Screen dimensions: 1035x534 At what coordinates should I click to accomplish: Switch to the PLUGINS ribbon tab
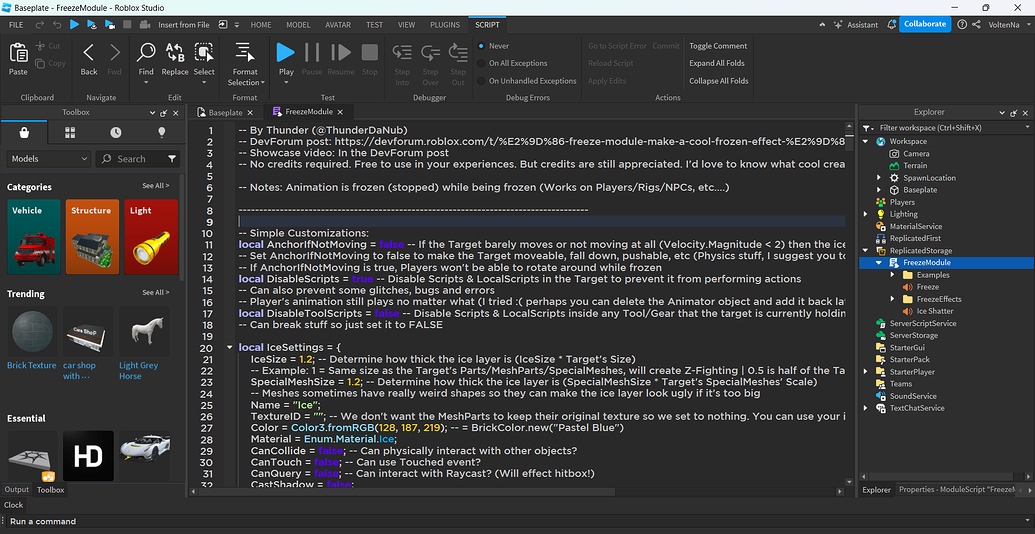pyautogui.click(x=445, y=24)
